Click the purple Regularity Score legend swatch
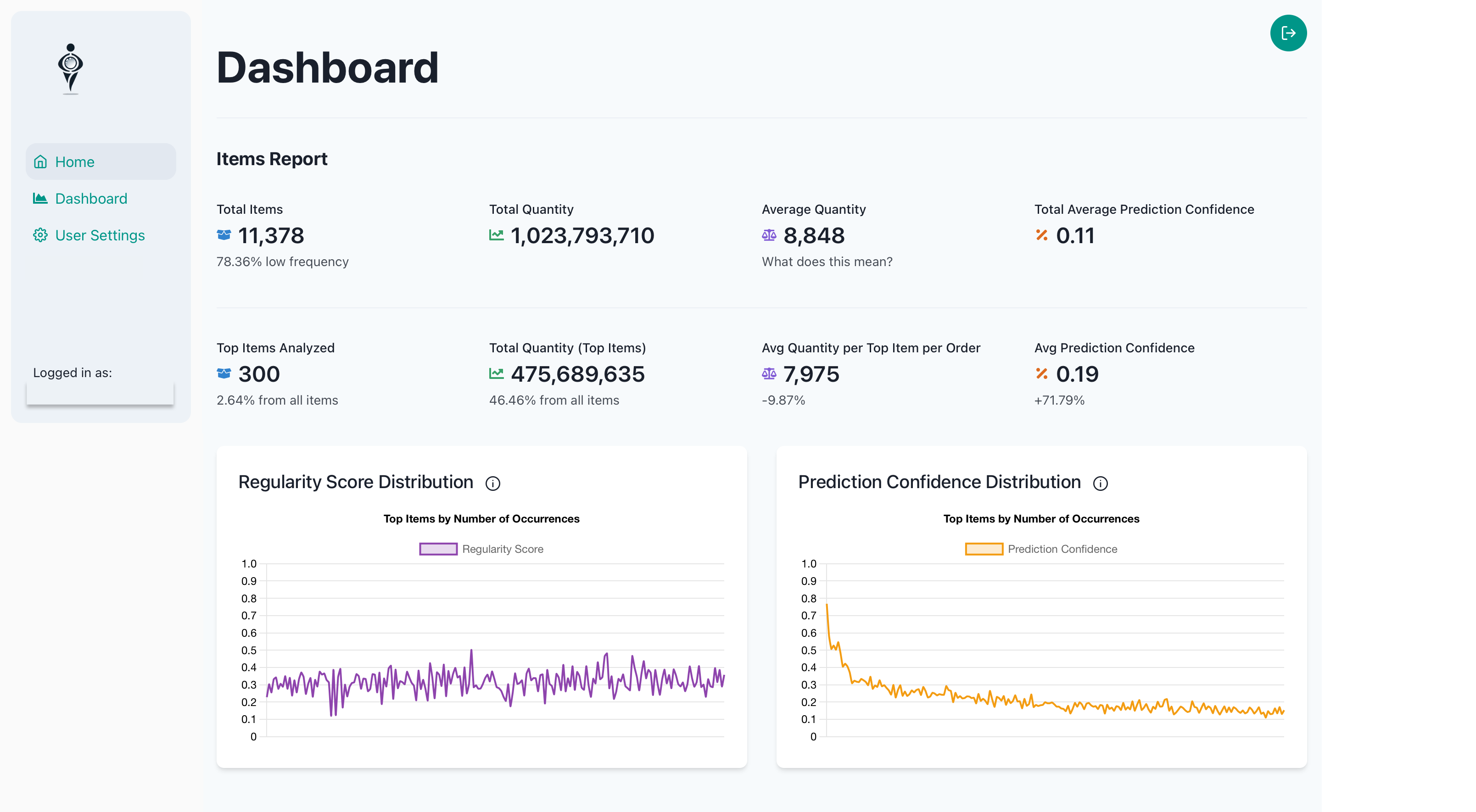 pos(438,549)
